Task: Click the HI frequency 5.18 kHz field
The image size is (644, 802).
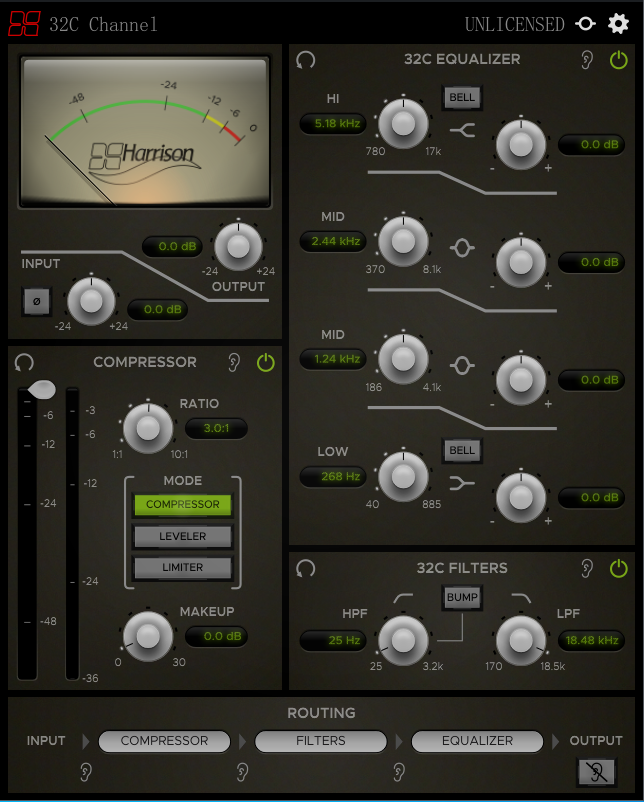Action: pos(333,123)
